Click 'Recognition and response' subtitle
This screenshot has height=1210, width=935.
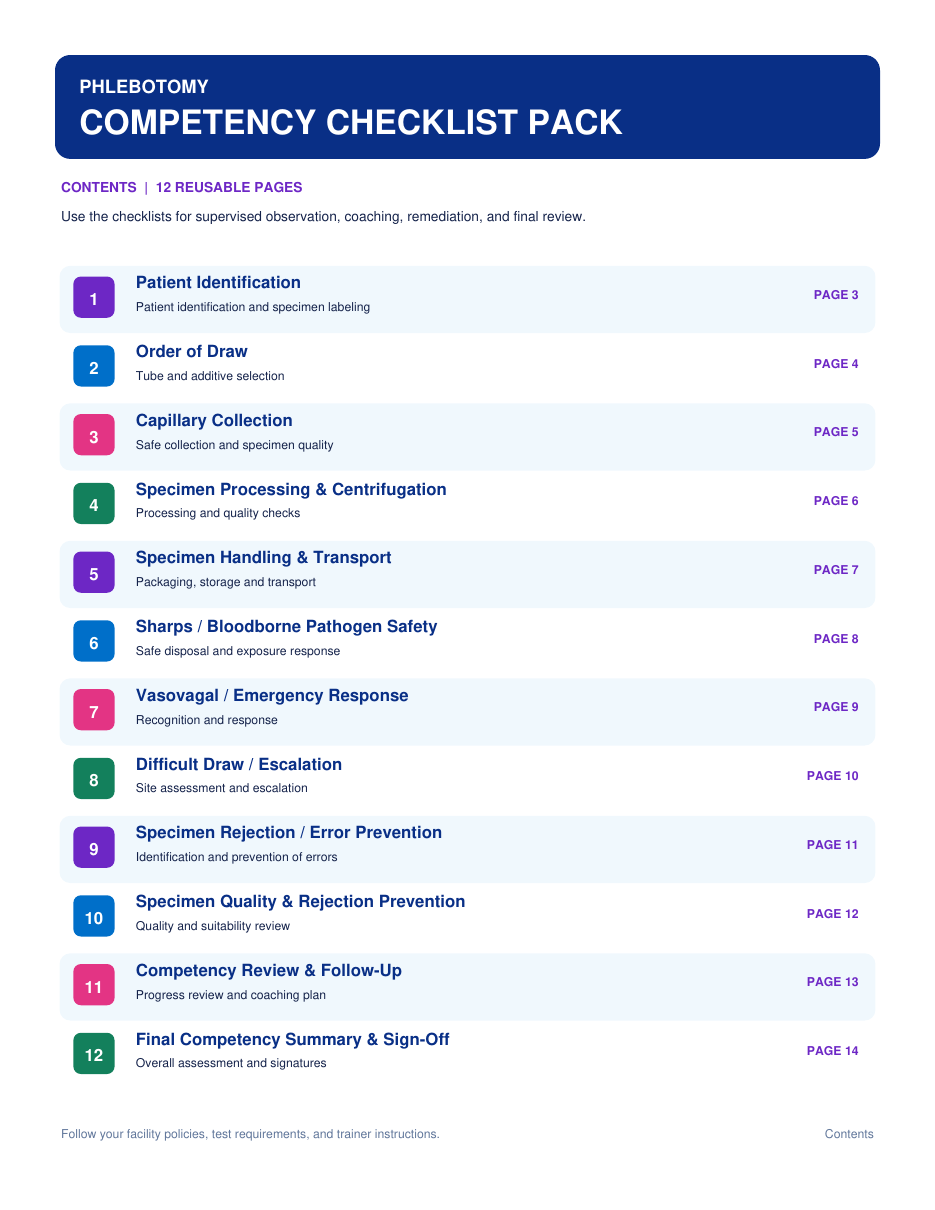tap(207, 720)
